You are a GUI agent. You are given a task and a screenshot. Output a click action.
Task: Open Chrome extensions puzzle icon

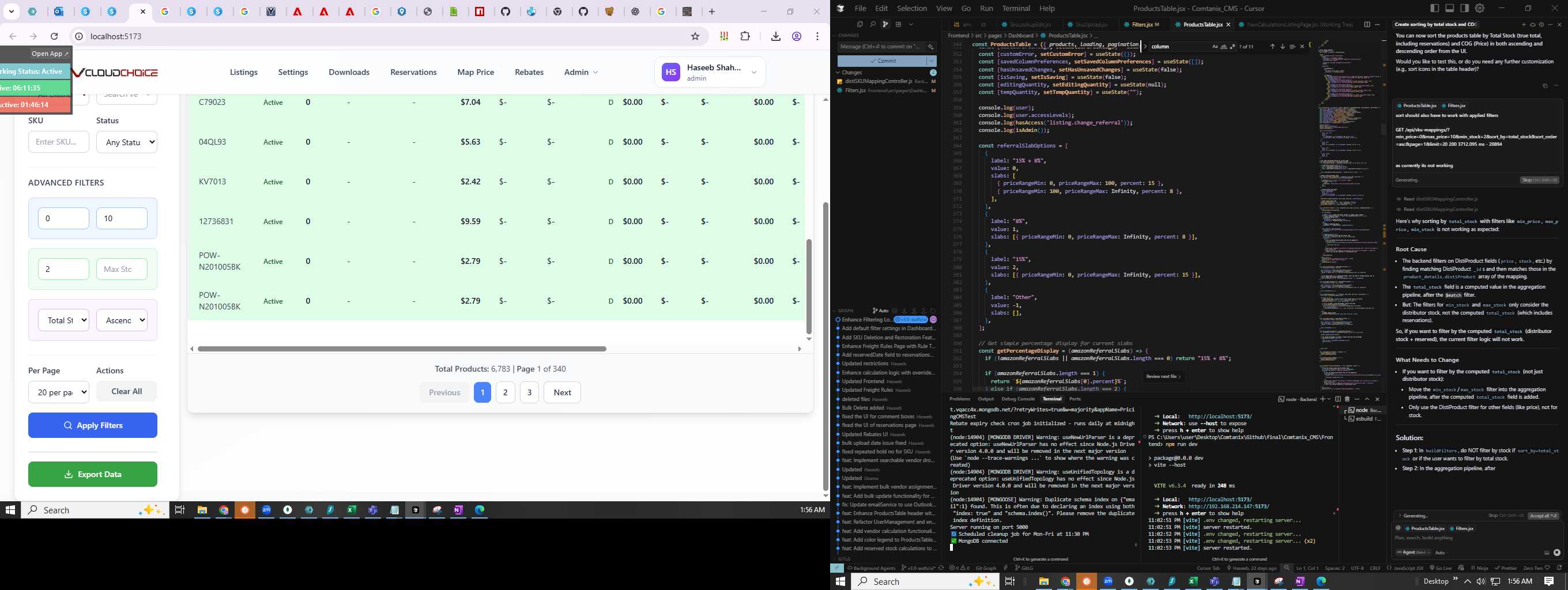(x=745, y=36)
